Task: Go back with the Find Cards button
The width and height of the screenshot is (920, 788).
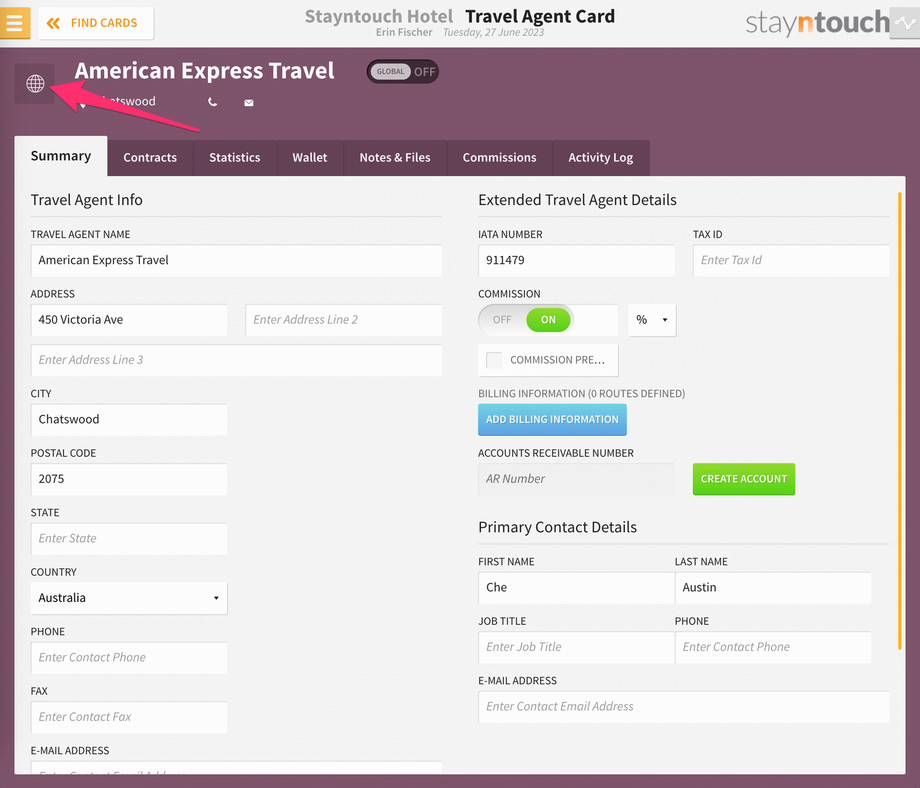Action: coord(96,23)
